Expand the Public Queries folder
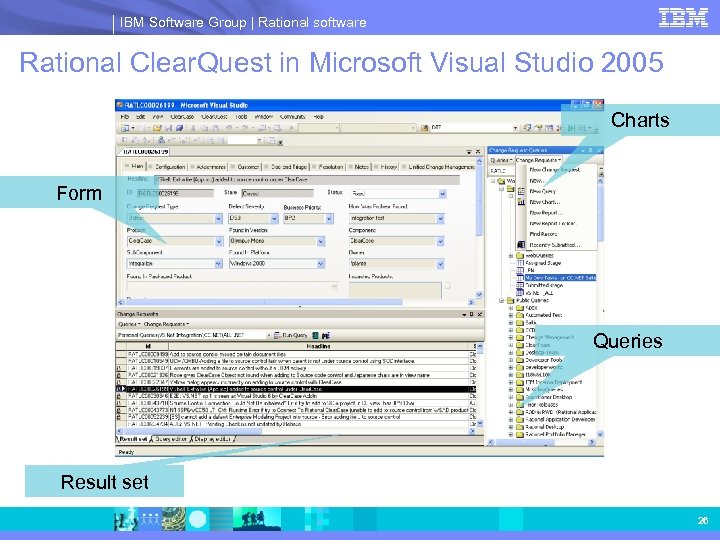Viewport: 720px width, 540px height. pyautogui.click(x=502, y=301)
